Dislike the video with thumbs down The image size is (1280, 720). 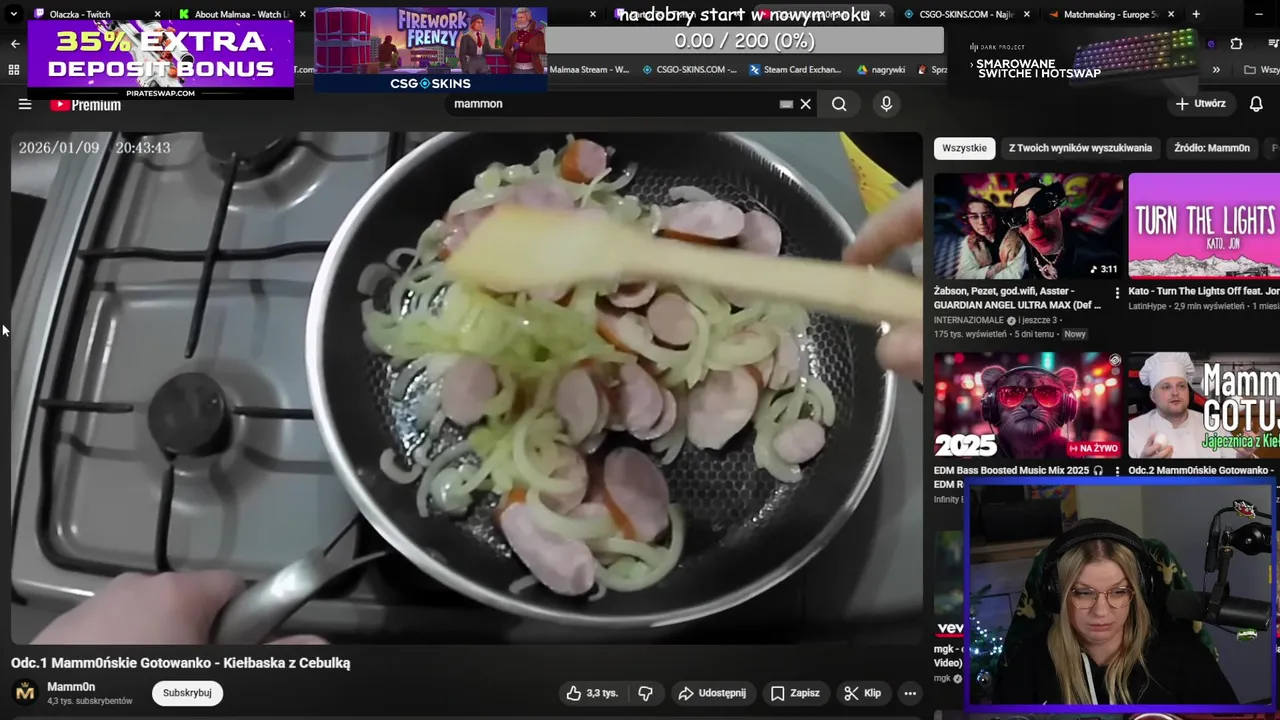tap(646, 693)
